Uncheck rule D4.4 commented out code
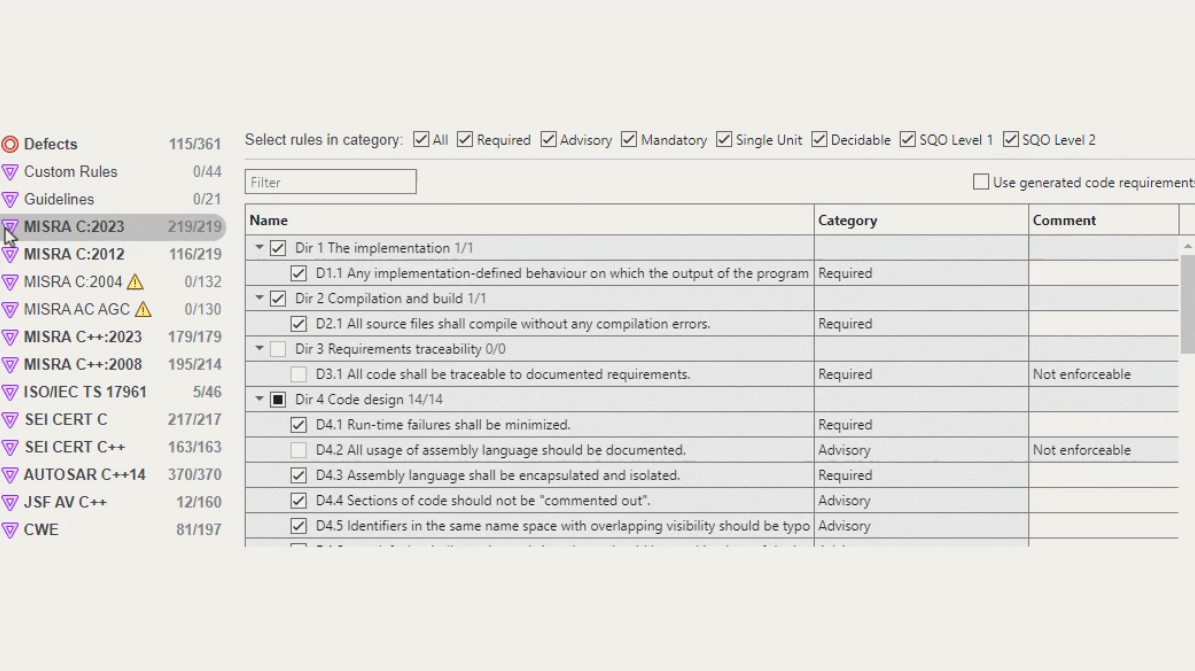Viewport: 1195px width, 671px height. (x=298, y=501)
